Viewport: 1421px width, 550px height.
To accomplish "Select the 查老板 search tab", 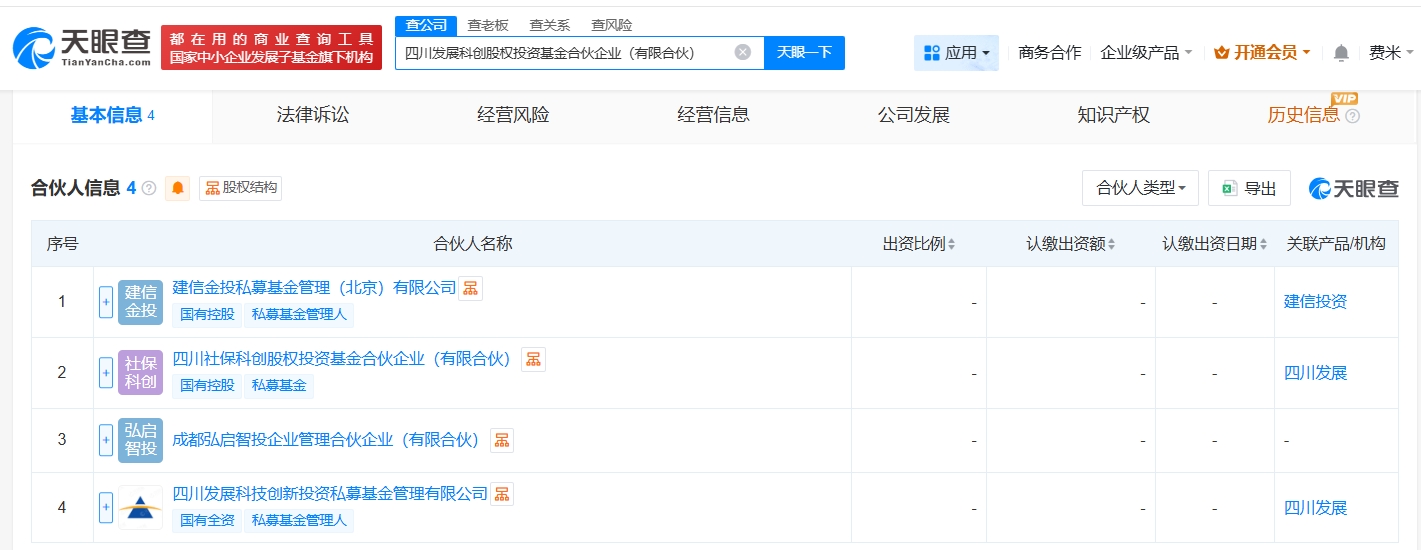I will [488, 25].
